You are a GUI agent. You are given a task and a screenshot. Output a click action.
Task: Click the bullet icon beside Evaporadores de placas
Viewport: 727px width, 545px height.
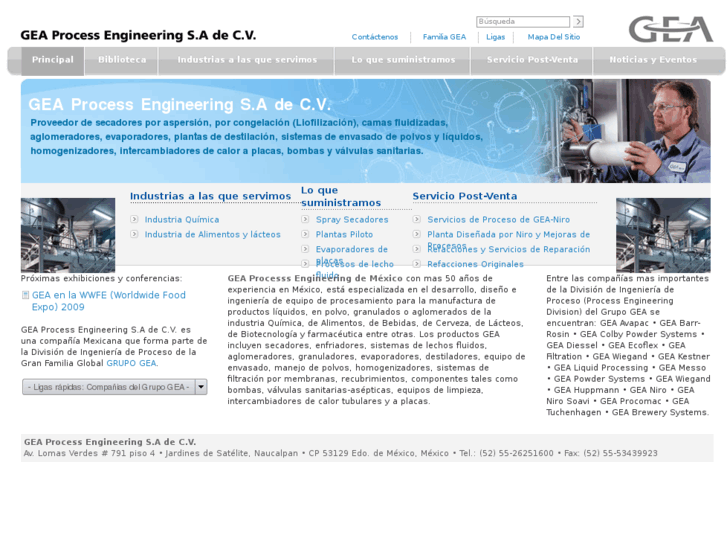[305, 249]
